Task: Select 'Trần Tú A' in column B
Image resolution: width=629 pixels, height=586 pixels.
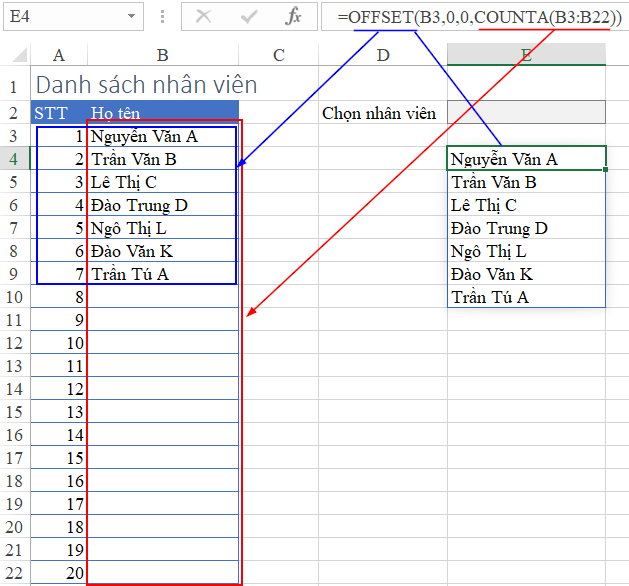Action: (162, 274)
